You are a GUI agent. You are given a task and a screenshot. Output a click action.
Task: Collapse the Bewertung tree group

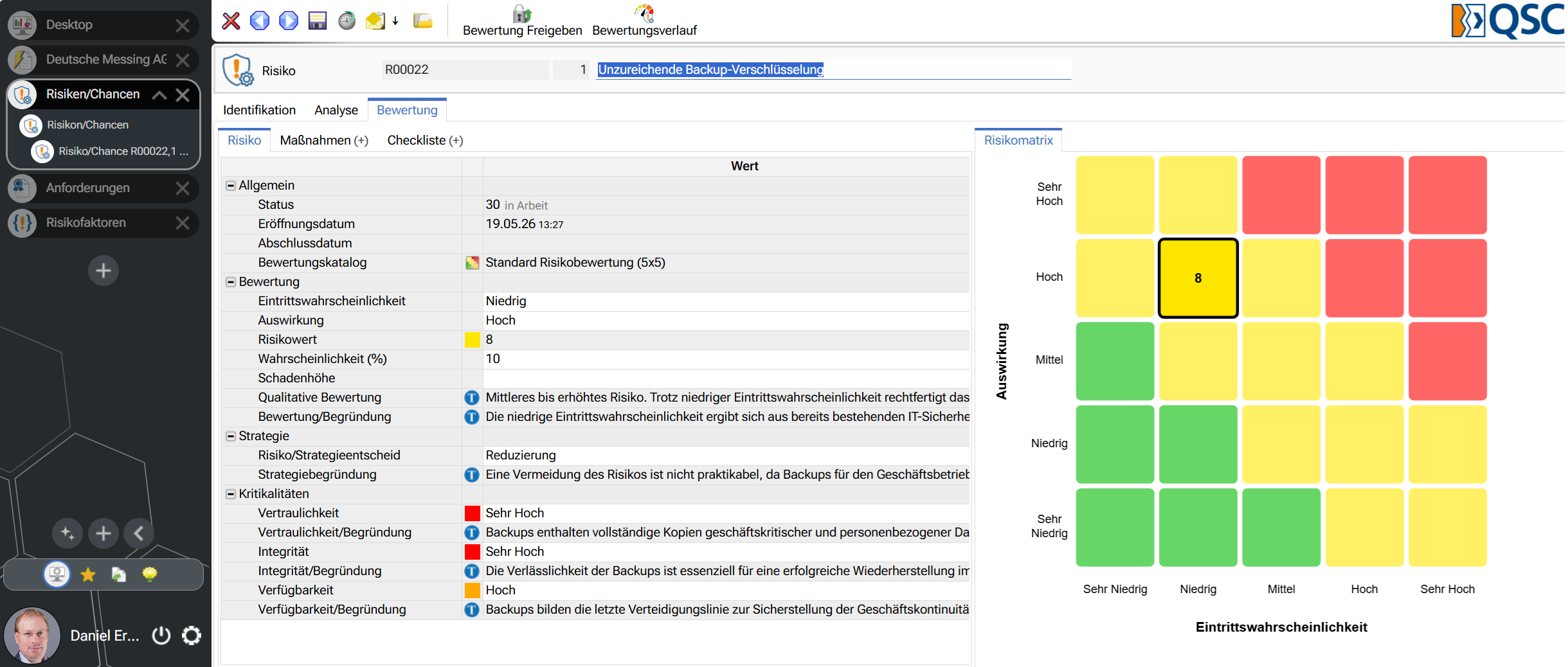[x=230, y=282]
